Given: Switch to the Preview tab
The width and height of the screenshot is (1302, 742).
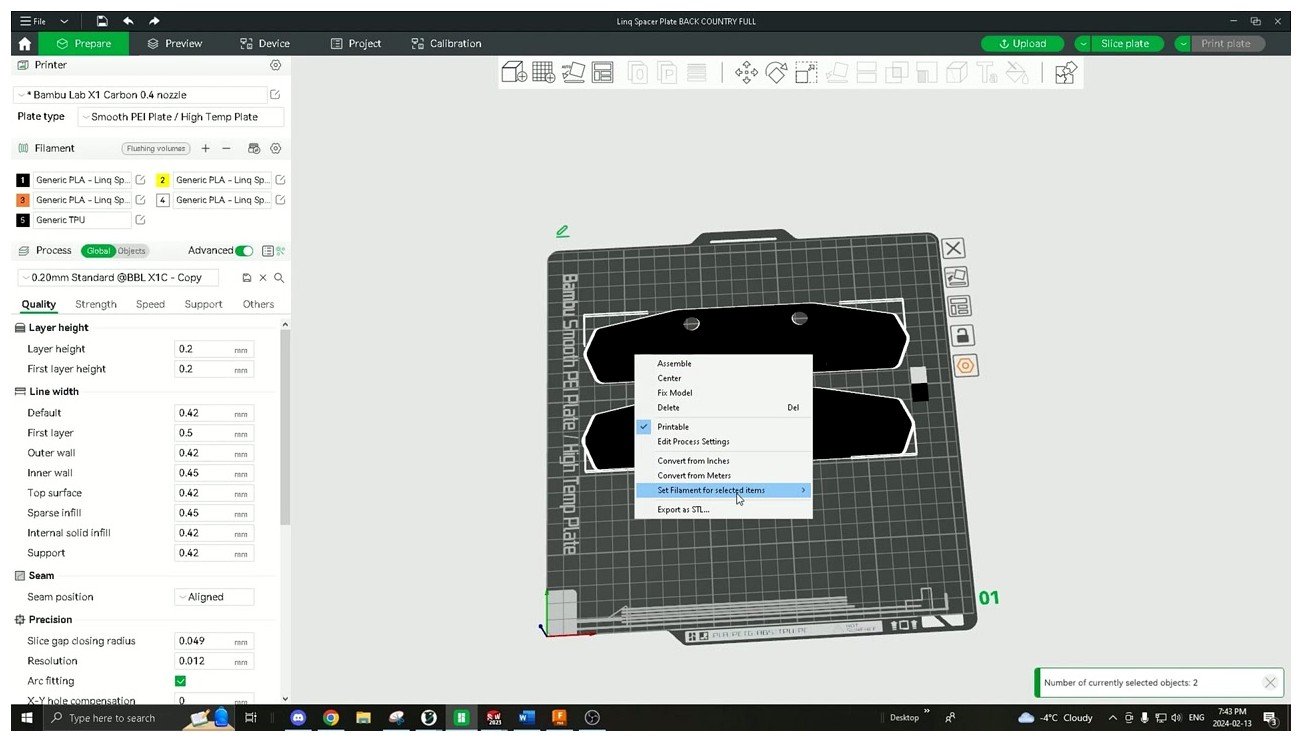Looking at the screenshot, I should point(175,44).
